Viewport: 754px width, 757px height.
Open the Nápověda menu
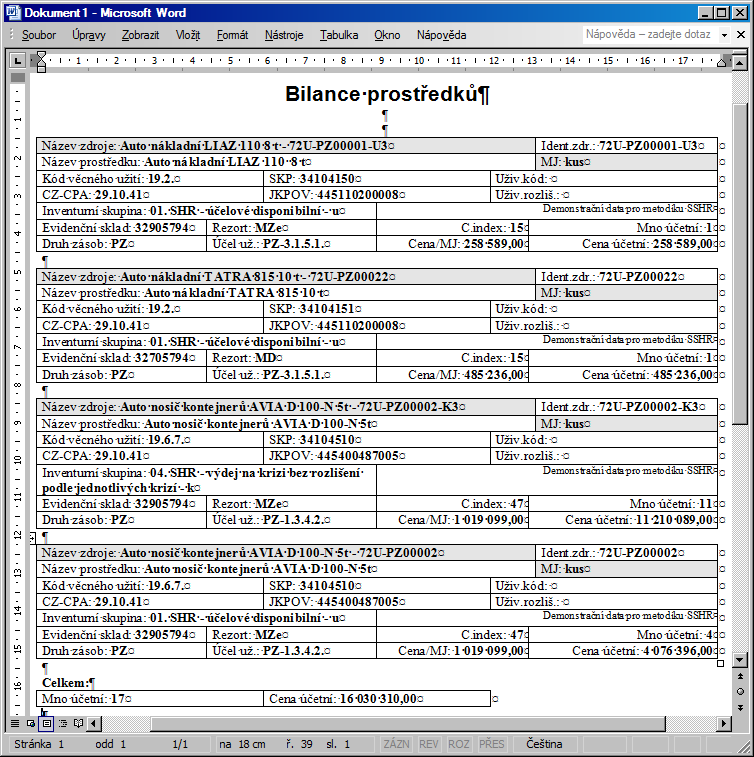click(441, 35)
